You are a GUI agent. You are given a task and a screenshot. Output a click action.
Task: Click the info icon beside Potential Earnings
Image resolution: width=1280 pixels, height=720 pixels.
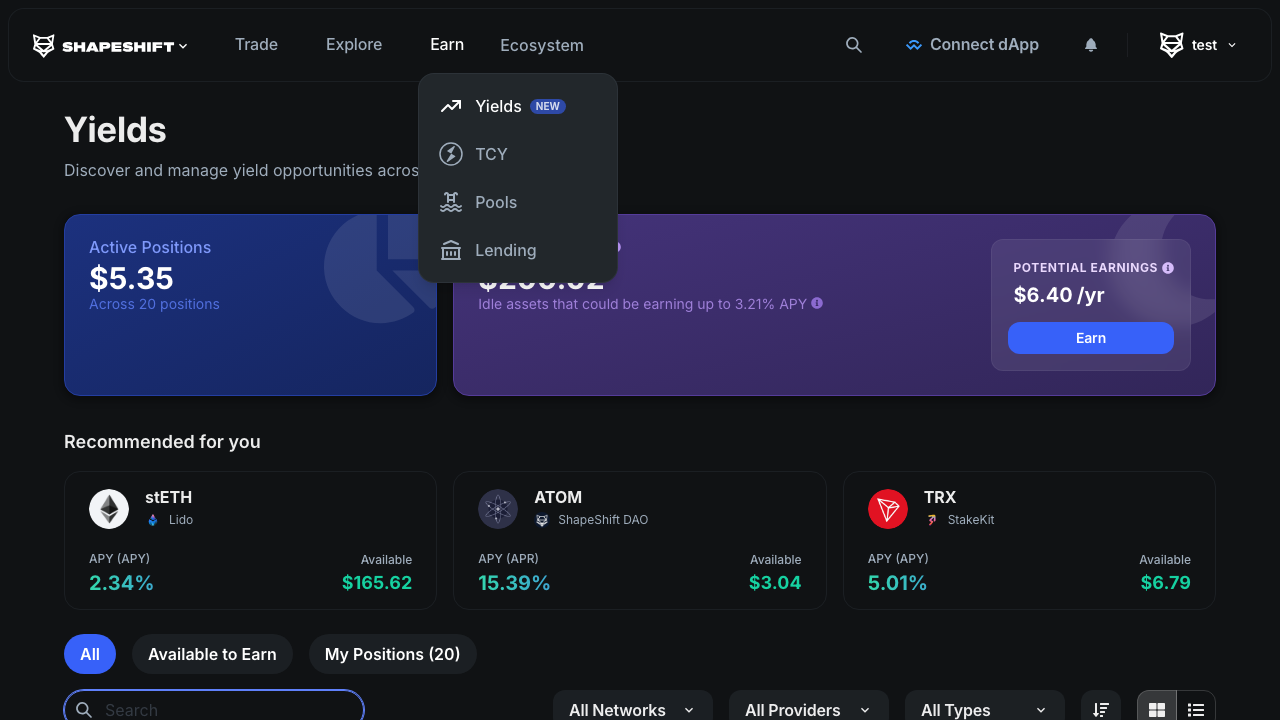tap(1168, 268)
